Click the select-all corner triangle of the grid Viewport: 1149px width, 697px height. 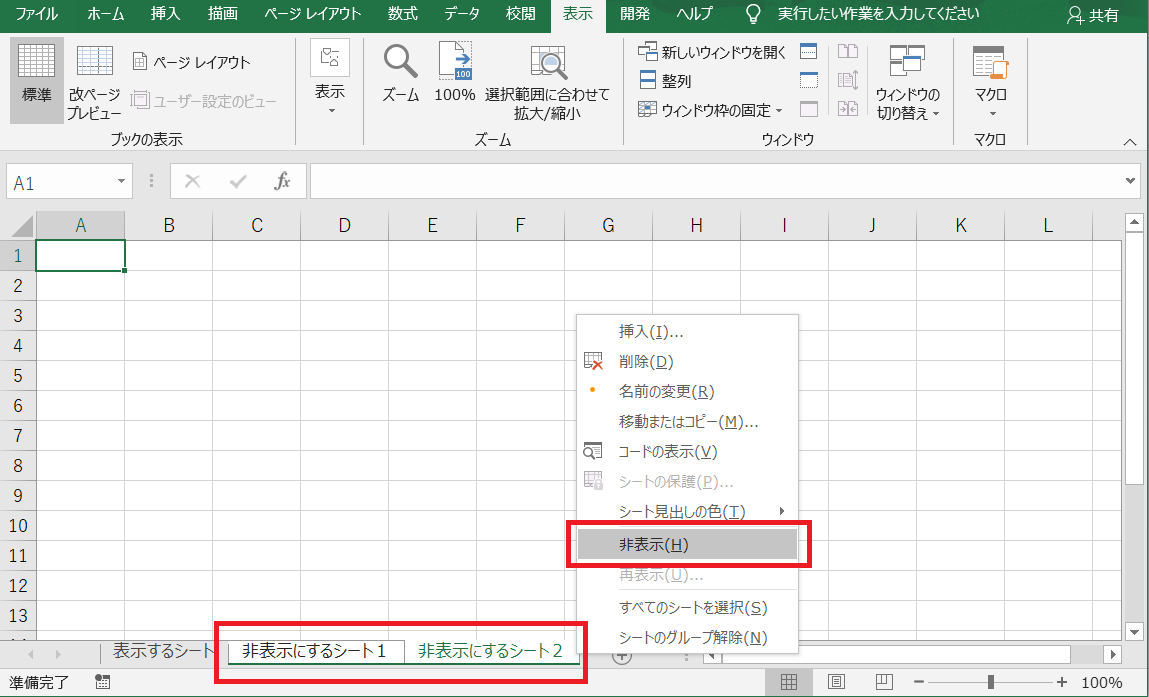coord(22,226)
